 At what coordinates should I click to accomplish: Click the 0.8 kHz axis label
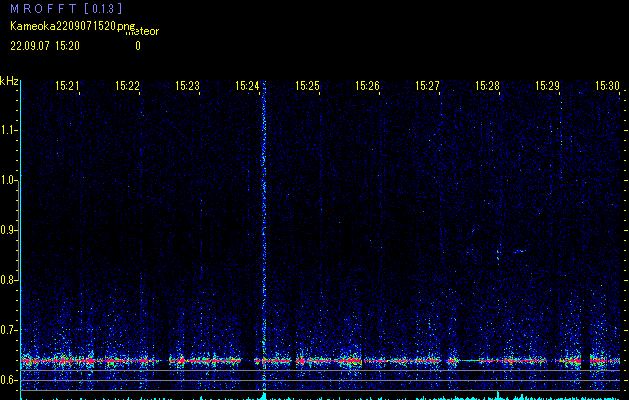[8, 280]
